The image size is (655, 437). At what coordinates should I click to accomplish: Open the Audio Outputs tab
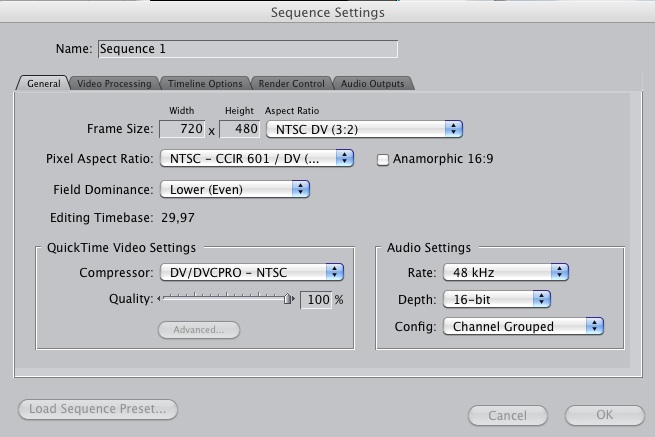(373, 84)
